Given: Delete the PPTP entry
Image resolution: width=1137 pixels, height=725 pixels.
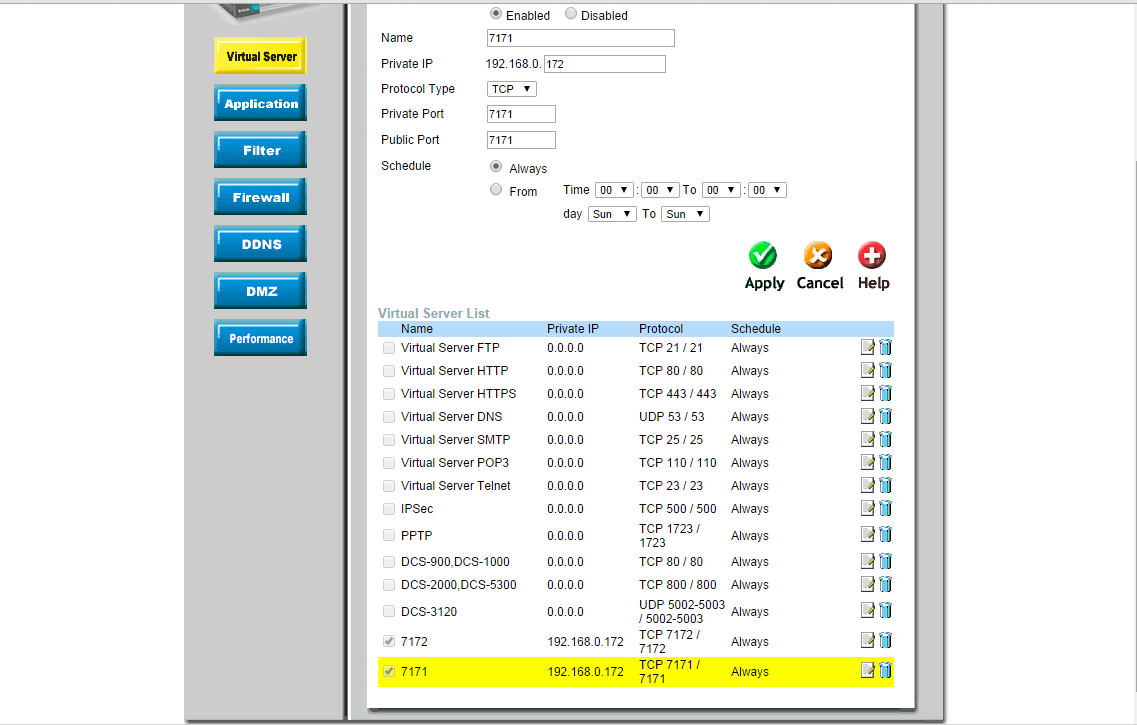Looking at the screenshot, I should tap(885, 535).
